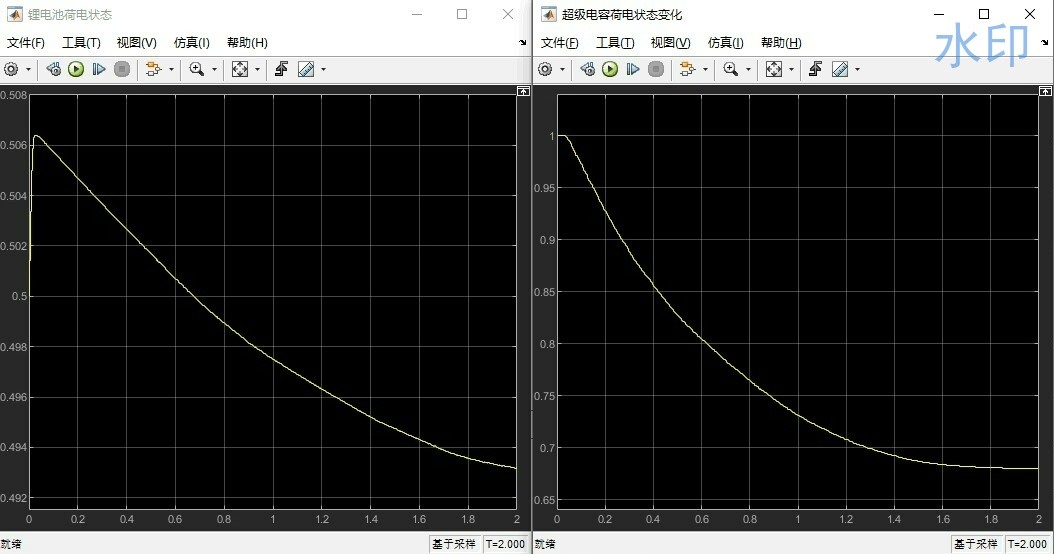
Task: Expand zoom options dropdown in right scope
Action: coord(748,69)
